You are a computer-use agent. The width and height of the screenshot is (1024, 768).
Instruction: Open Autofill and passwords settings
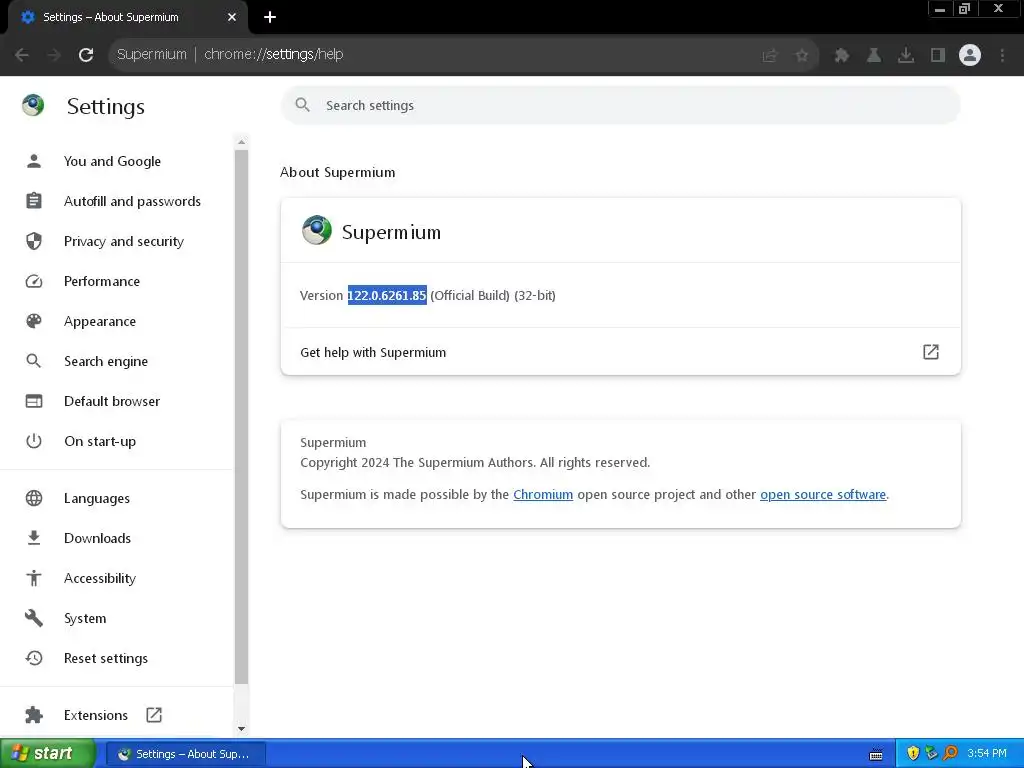pyautogui.click(x=133, y=201)
